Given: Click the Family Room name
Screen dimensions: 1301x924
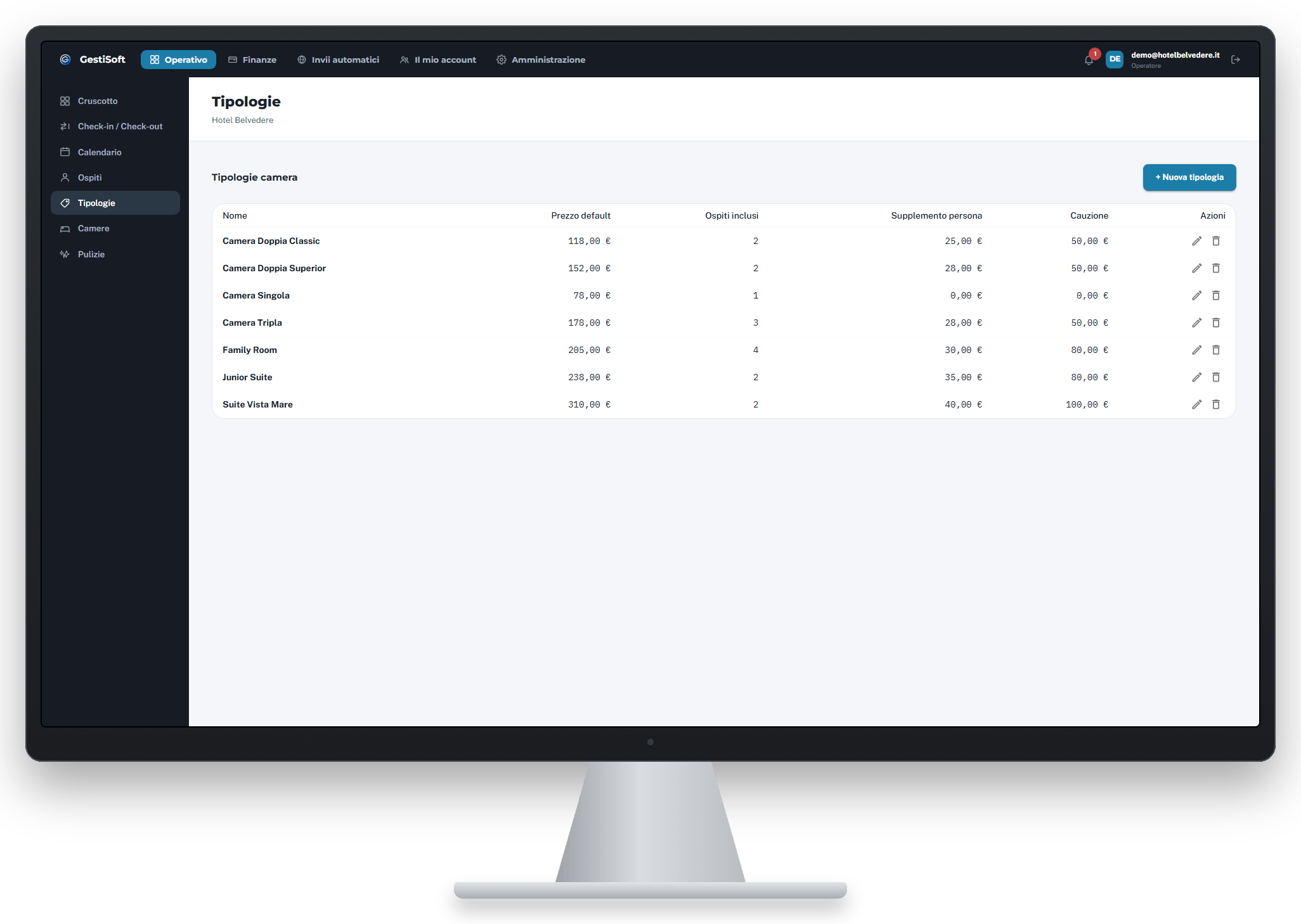Looking at the screenshot, I should tap(250, 350).
